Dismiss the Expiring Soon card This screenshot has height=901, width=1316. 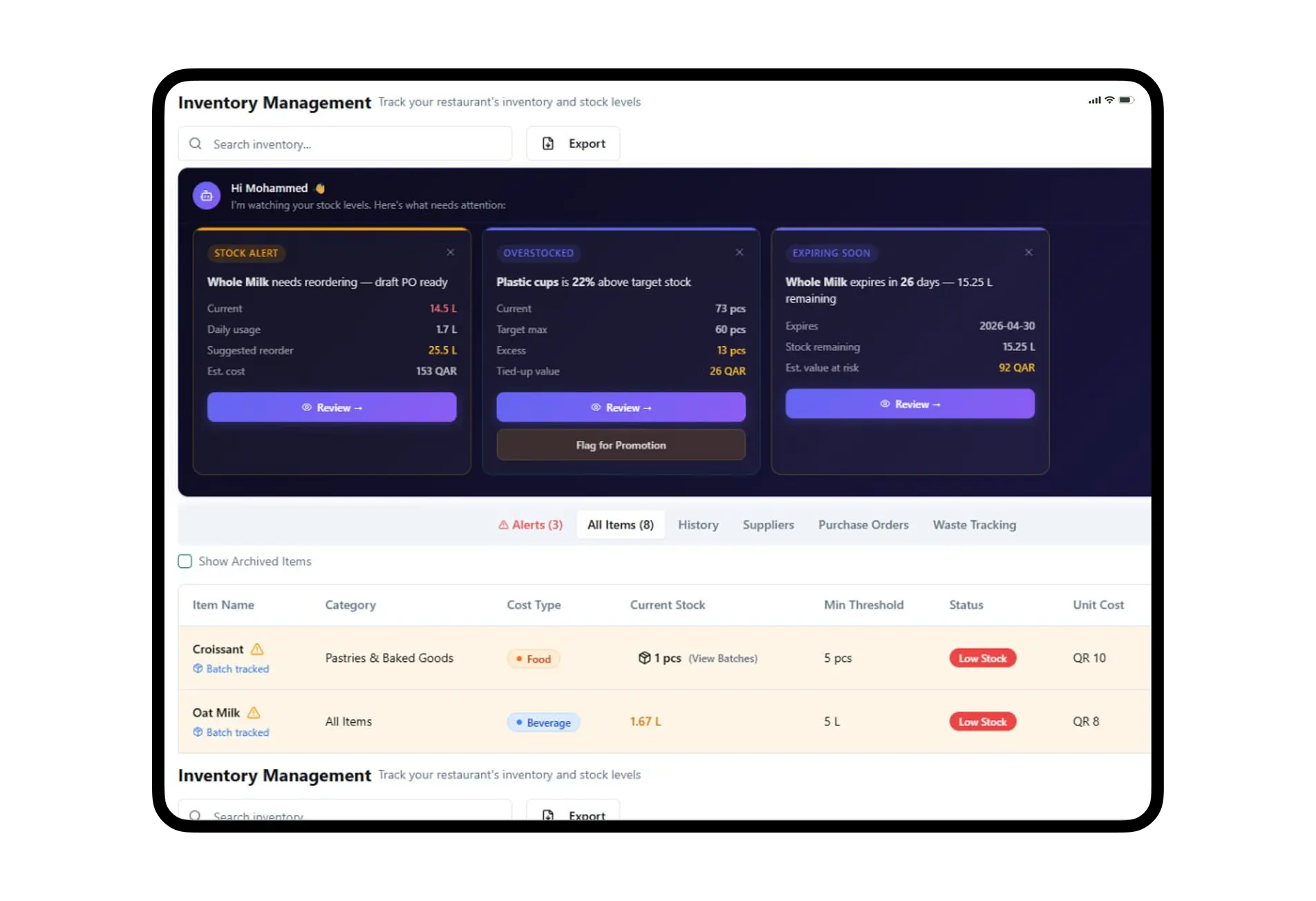1028,252
